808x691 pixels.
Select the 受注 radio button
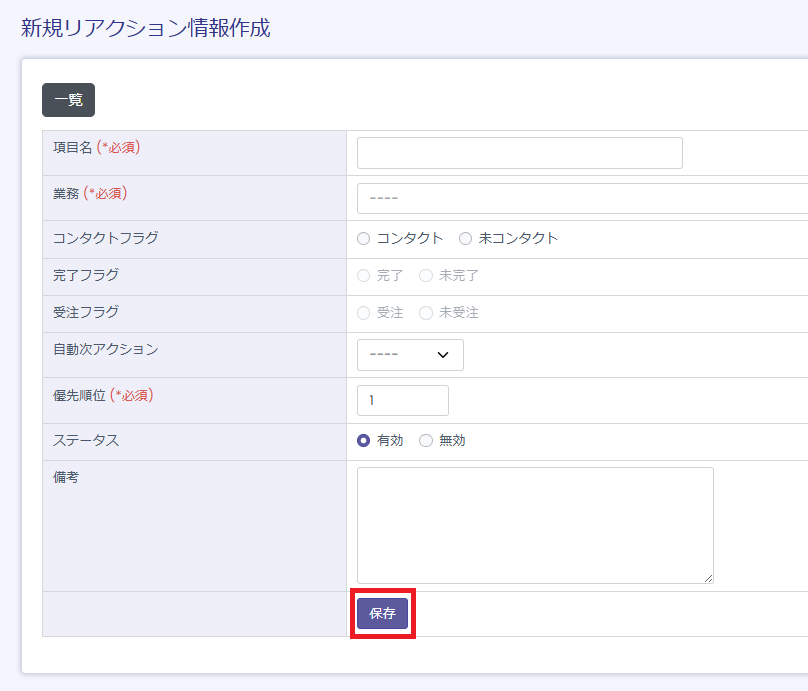(x=364, y=313)
